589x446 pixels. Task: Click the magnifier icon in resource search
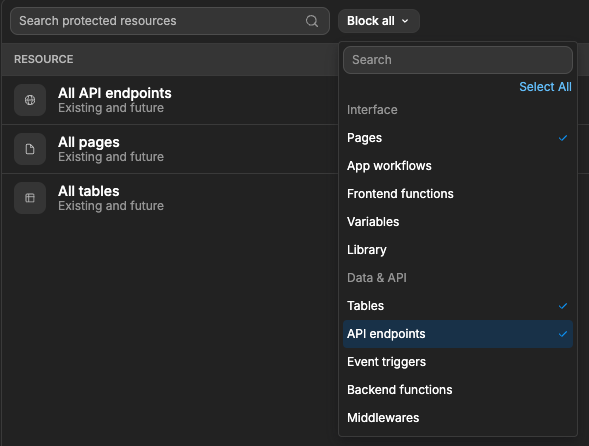pyautogui.click(x=312, y=21)
